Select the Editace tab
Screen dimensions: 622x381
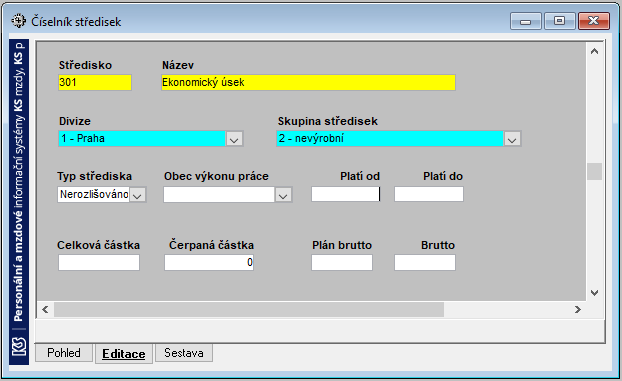click(124, 354)
